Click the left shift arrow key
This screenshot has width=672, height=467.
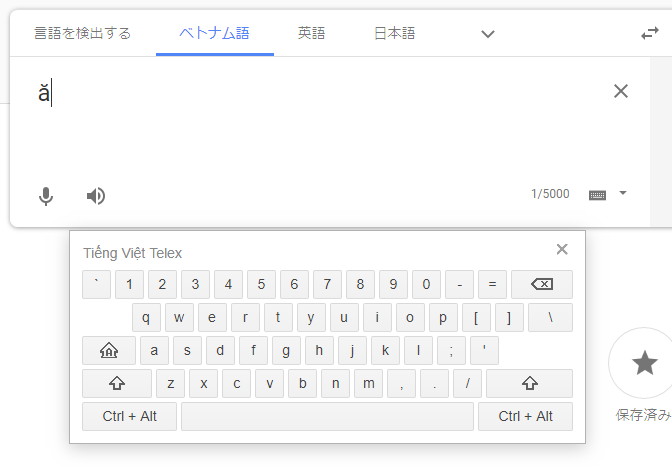click(117, 383)
